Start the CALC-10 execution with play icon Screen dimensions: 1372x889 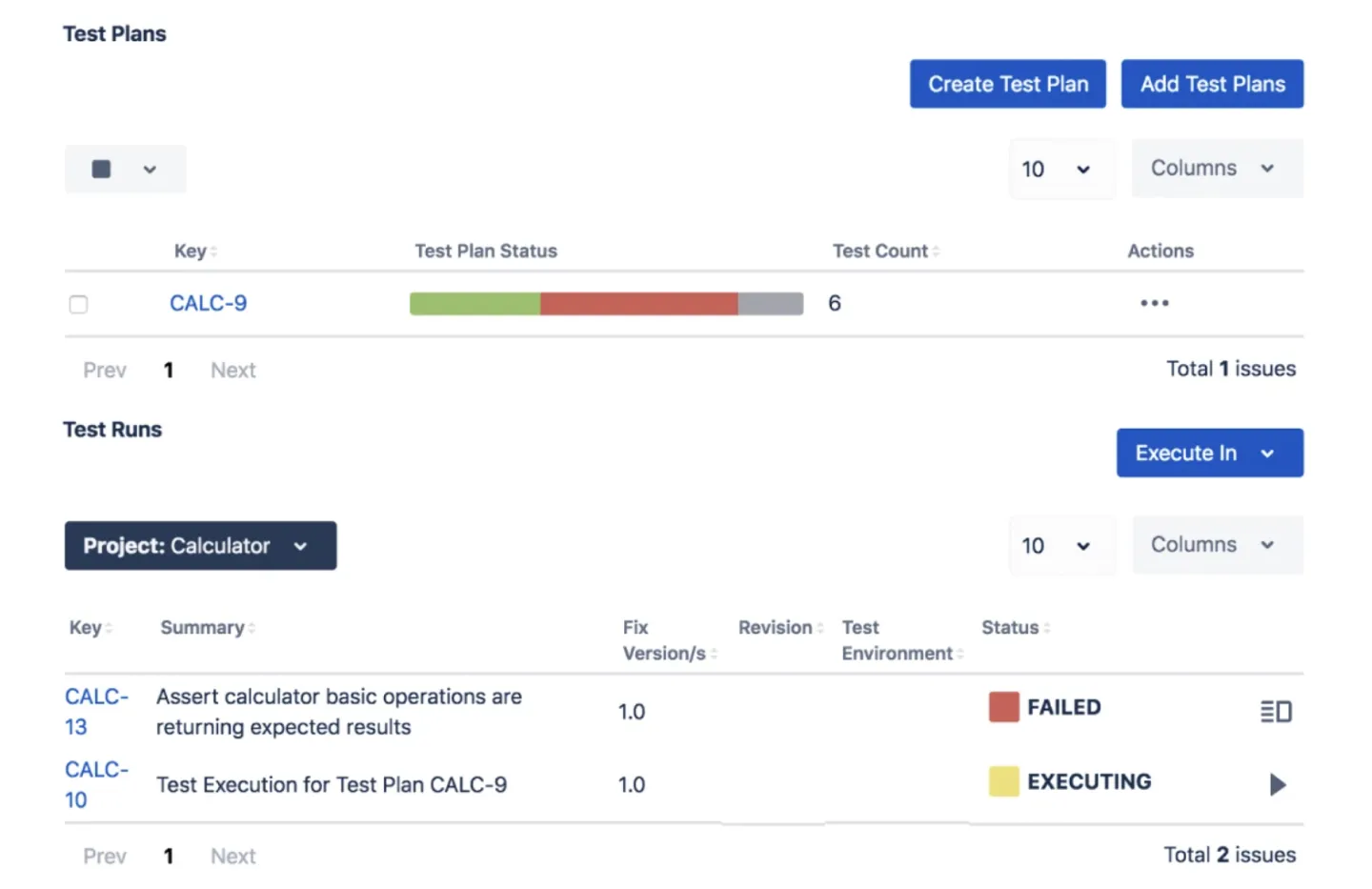point(1278,784)
